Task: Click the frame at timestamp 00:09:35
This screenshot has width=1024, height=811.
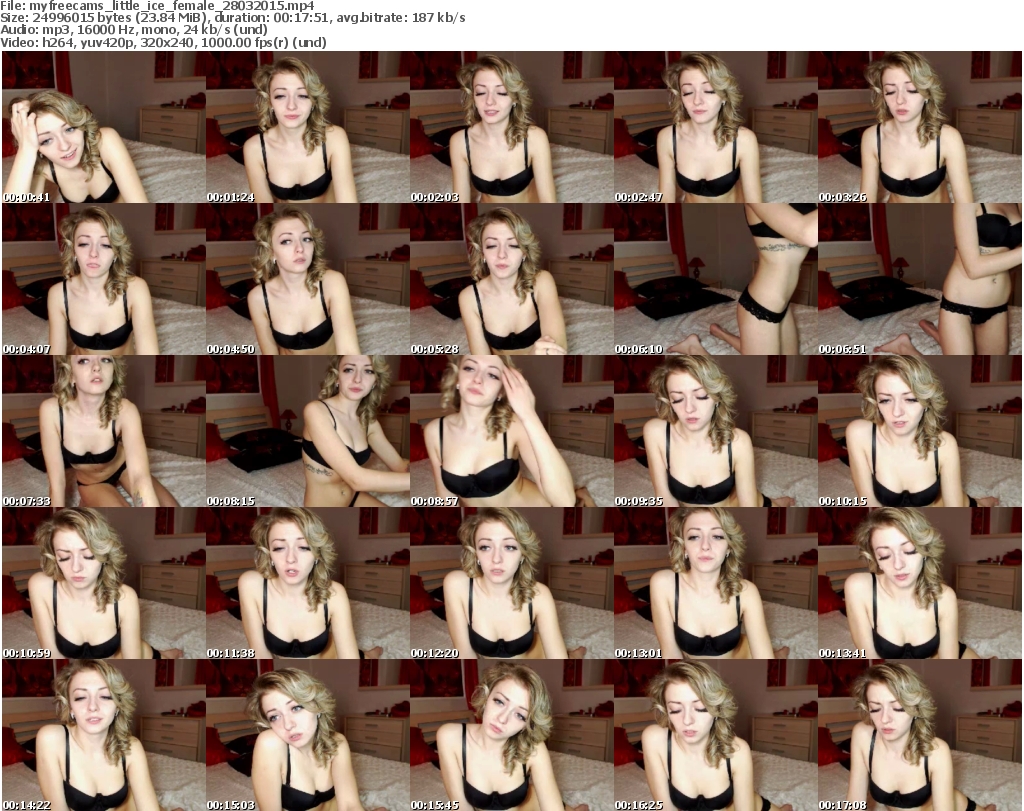Action: point(714,431)
